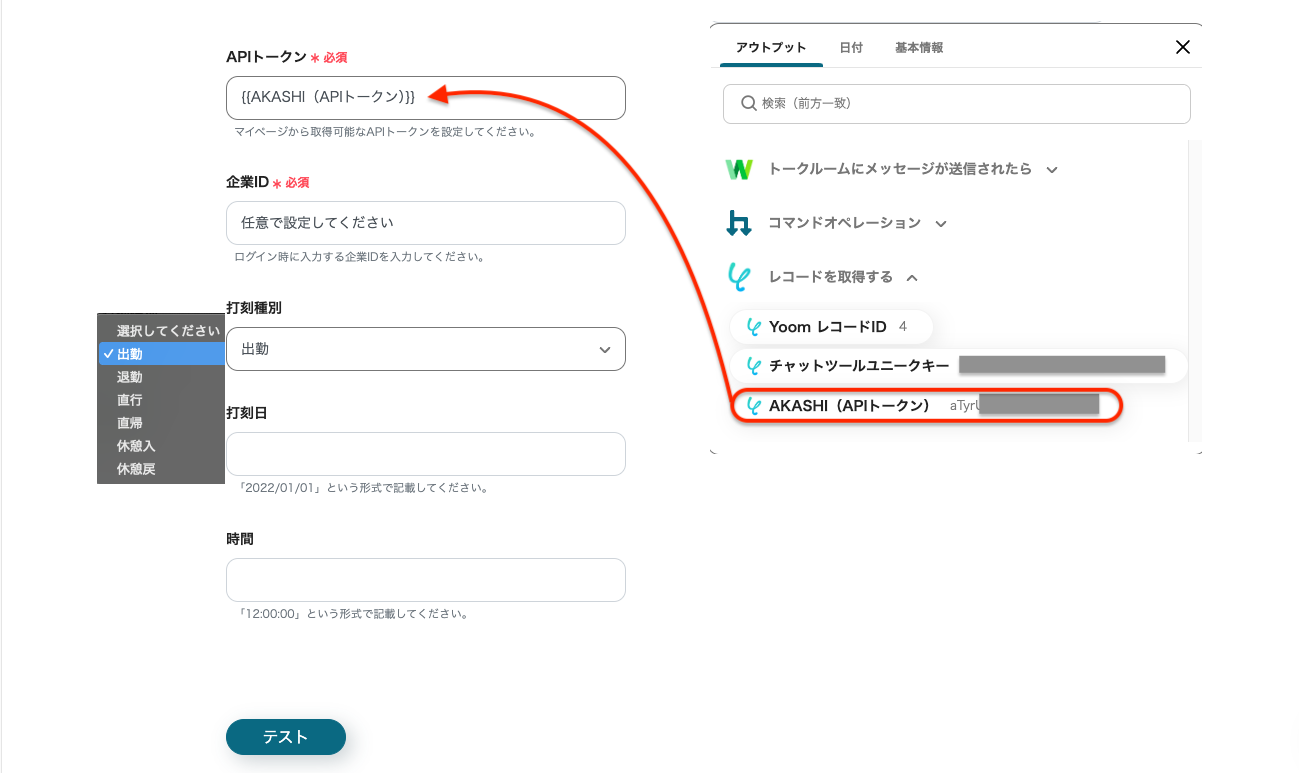Click the scrollbar of the output list
The height and width of the screenshot is (773, 1299).
coord(1195,290)
